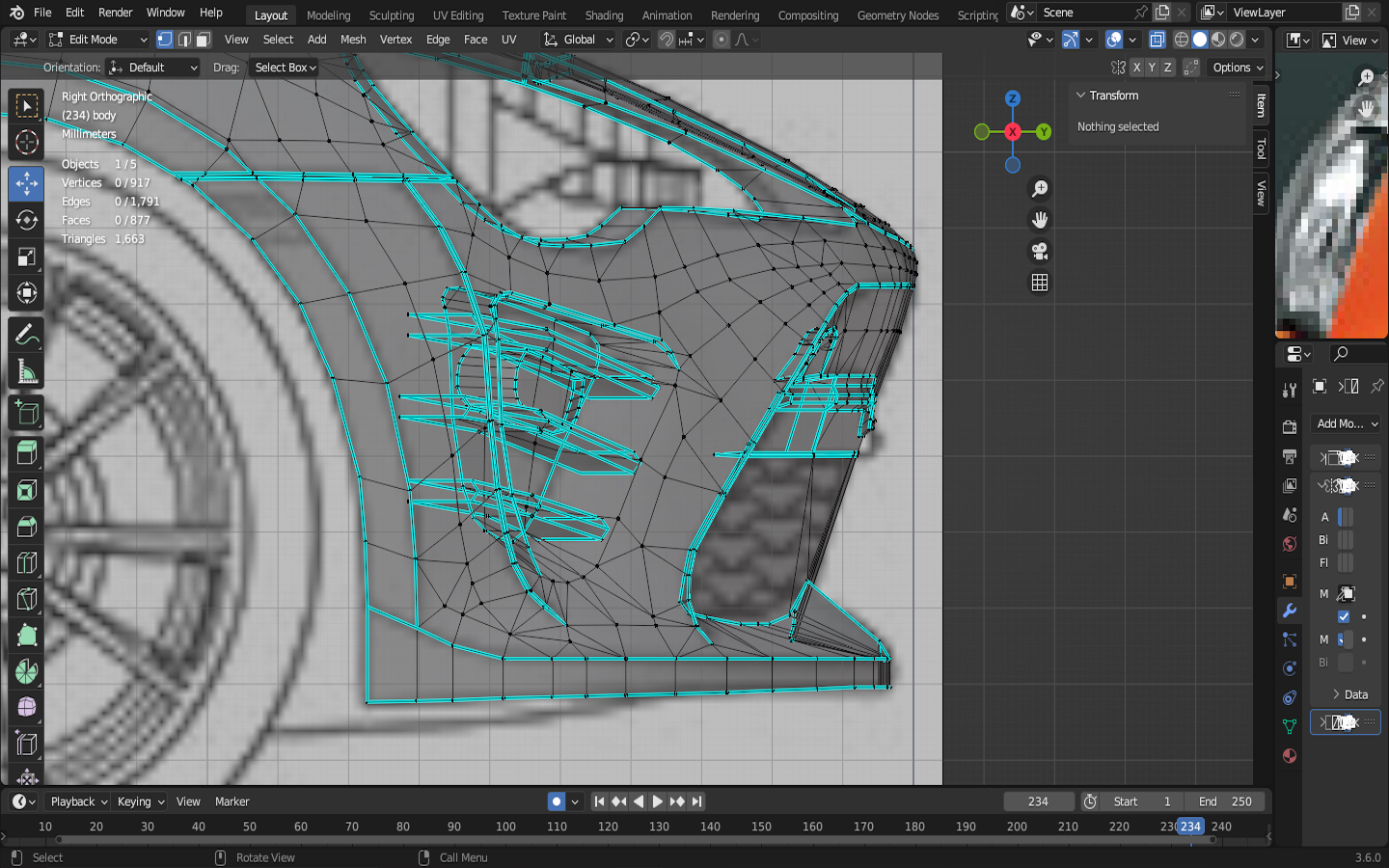Click the End frame 250 slider field

tap(1225, 801)
